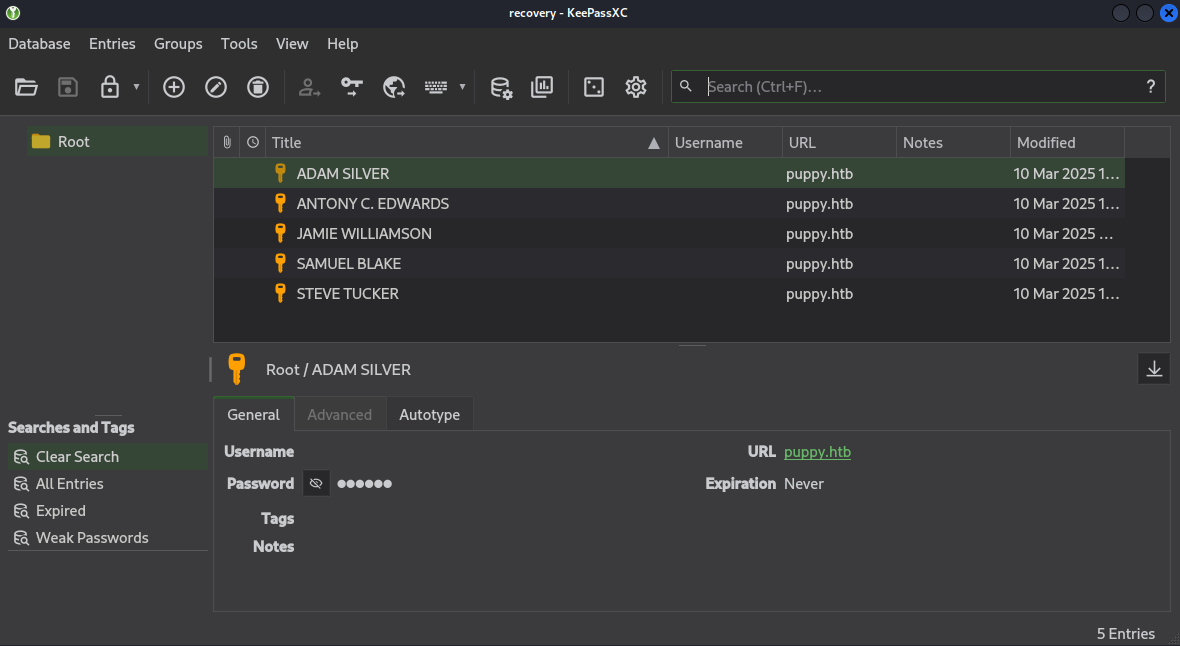Select Weak Passwords in Searches and Tags
Screen dimensions: 1180x646
(92, 538)
